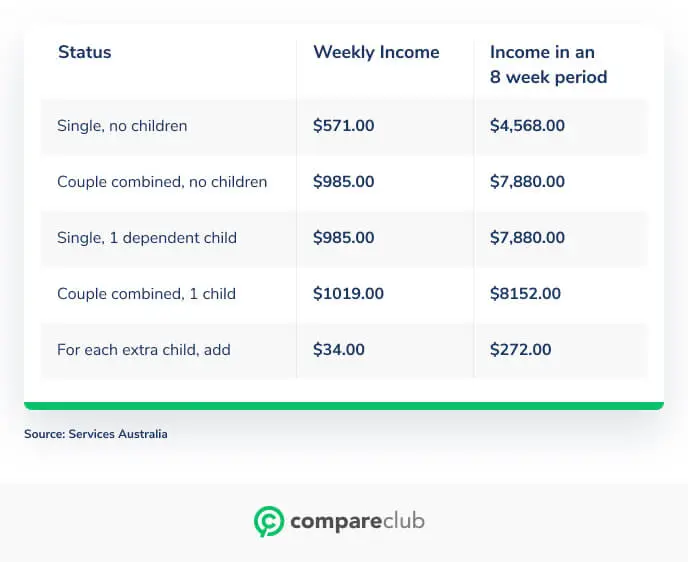This screenshot has width=688, height=562.
Task: Click the For each extra child, add label
Action: point(143,350)
